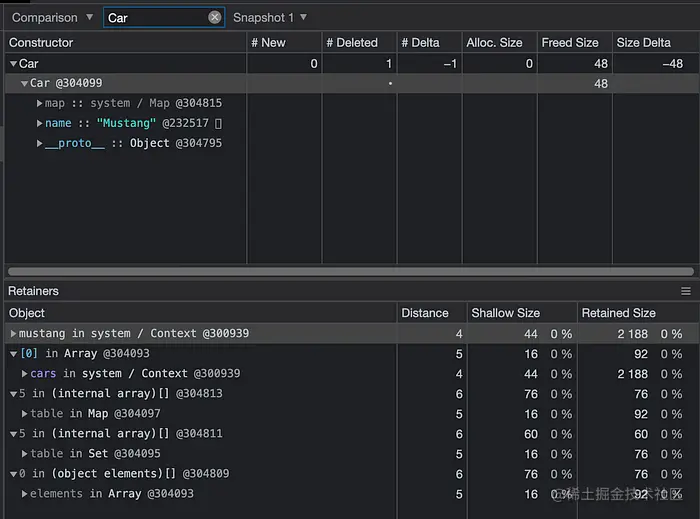Sort by # New column
700x519 pixels.
pos(284,42)
